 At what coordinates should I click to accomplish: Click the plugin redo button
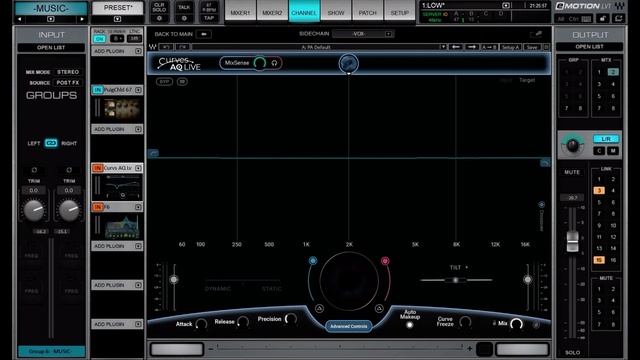pos(183,47)
